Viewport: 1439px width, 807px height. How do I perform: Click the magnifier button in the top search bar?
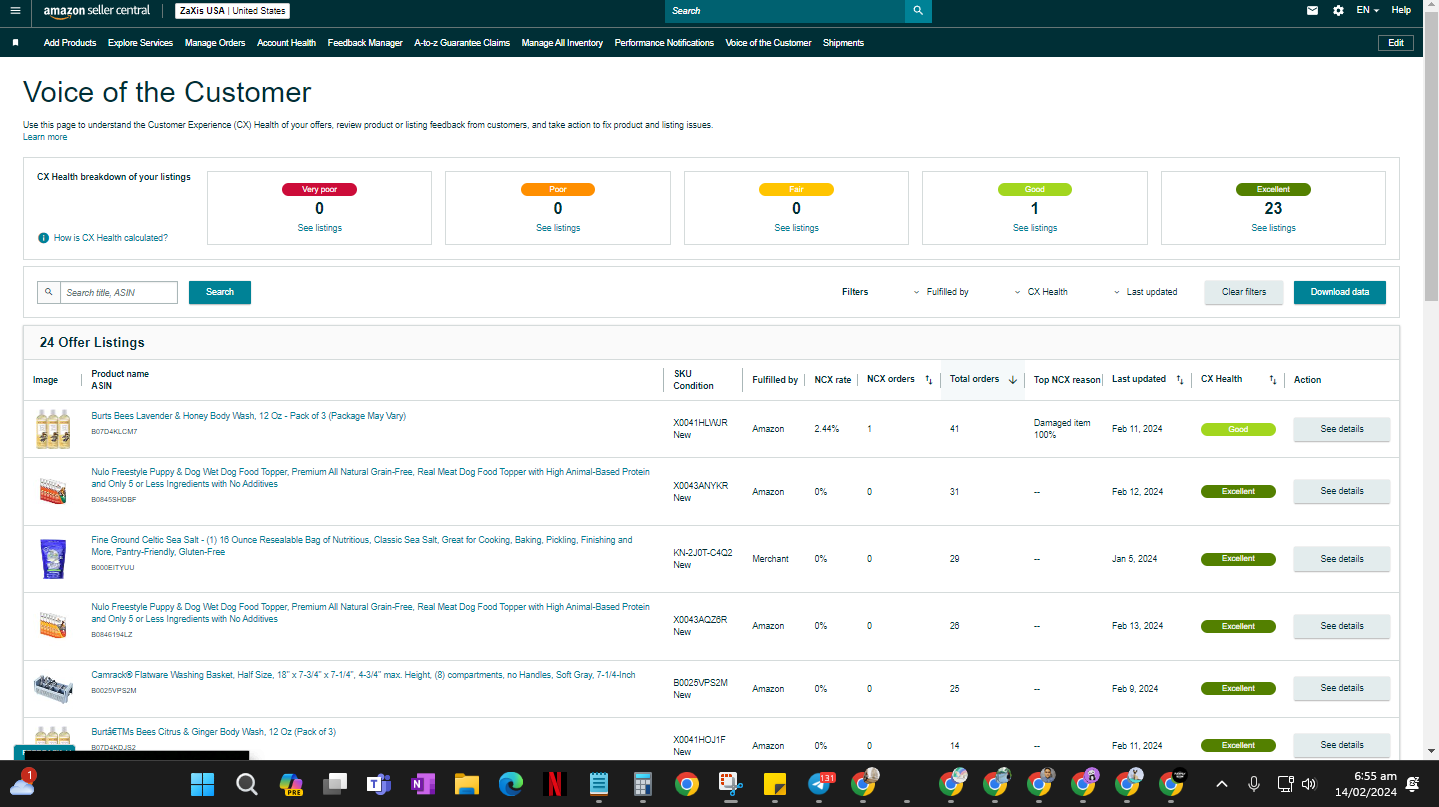[918, 11]
